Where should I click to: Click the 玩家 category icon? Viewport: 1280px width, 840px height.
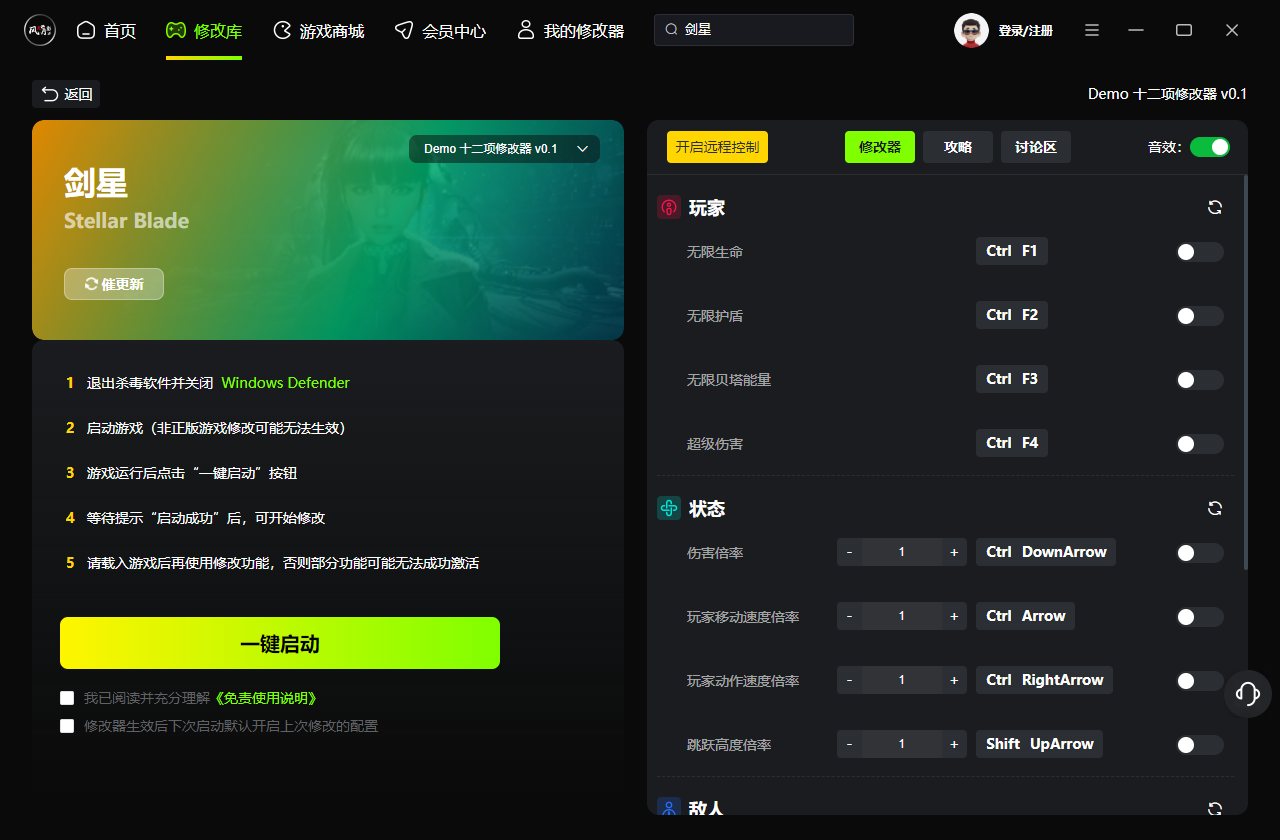point(669,208)
